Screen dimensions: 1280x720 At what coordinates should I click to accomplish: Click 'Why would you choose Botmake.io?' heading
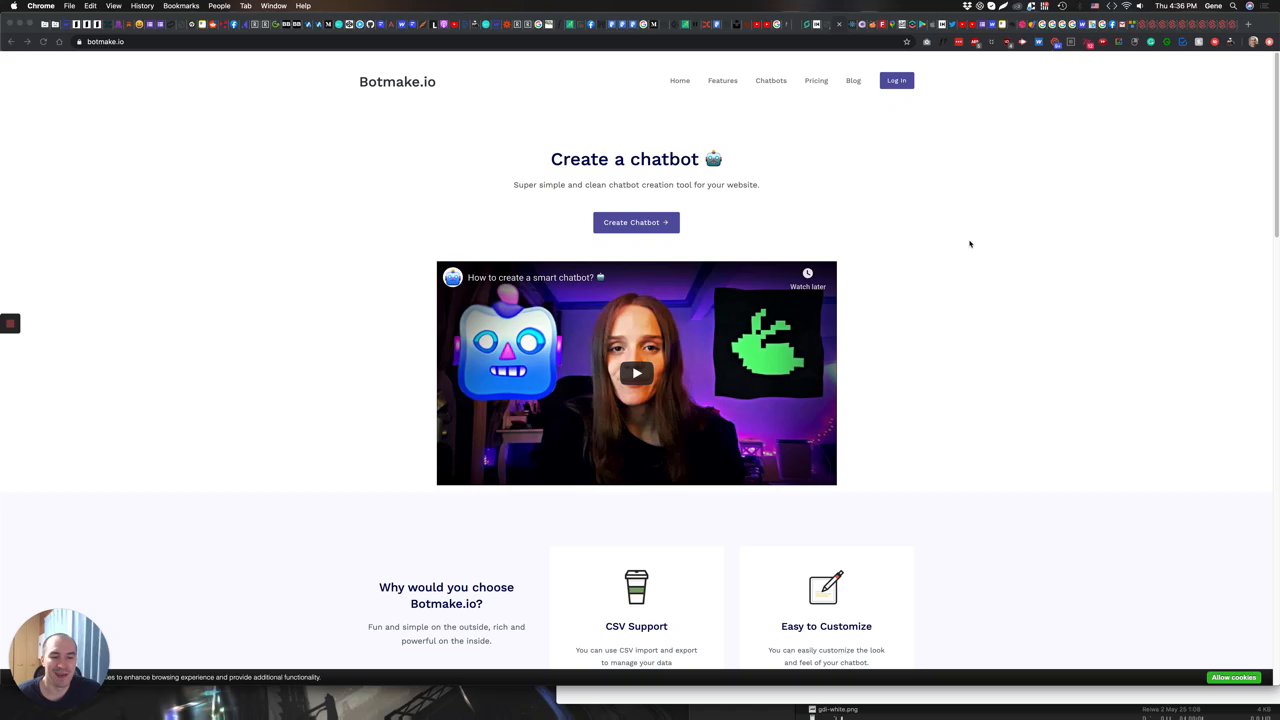coord(446,595)
